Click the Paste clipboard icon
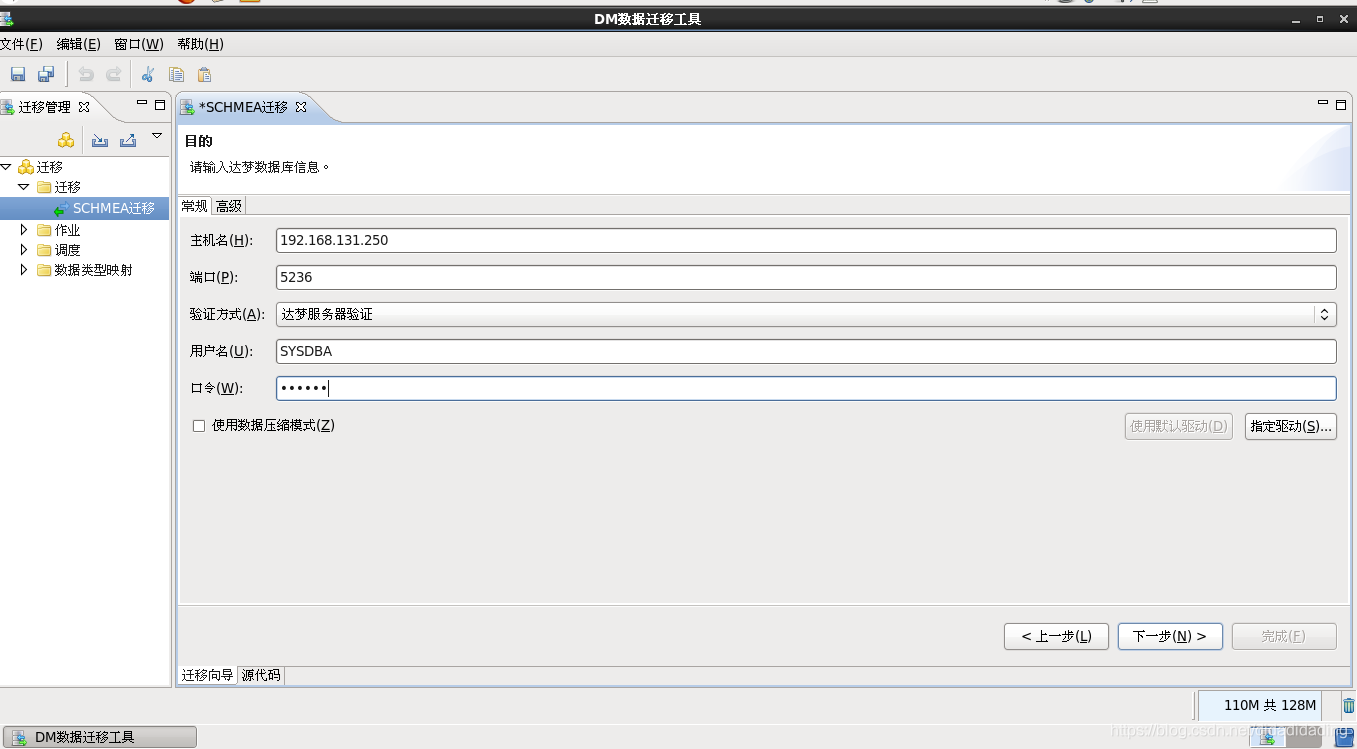1357x749 pixels. tap(204, 74)
